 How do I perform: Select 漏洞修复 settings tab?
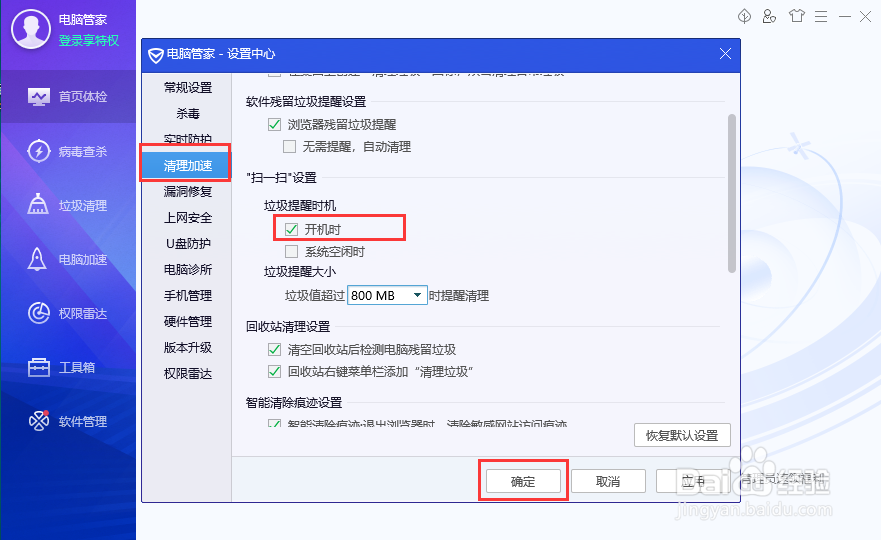point(188,192)
